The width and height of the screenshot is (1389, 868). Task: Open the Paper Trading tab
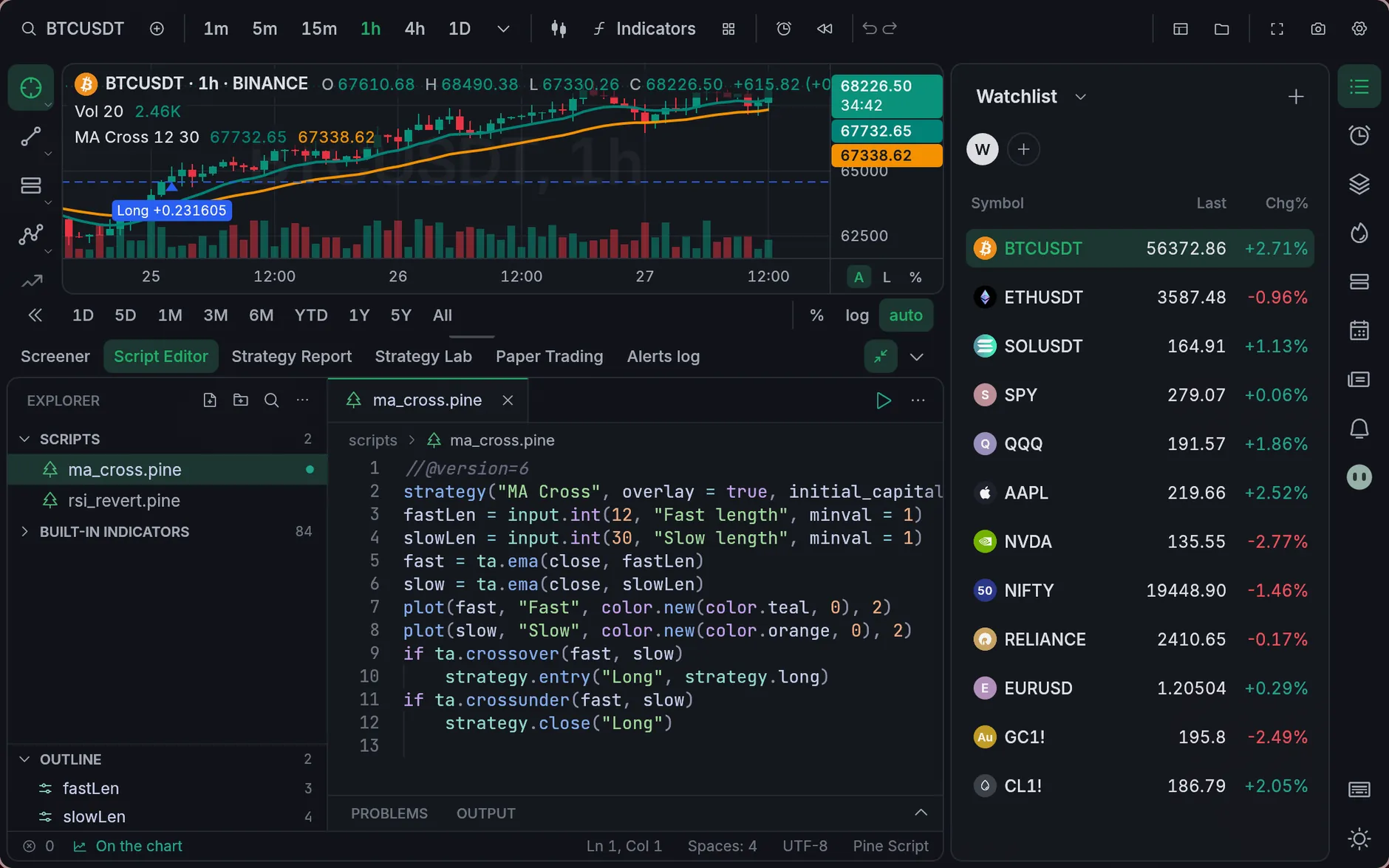(549, 357)
